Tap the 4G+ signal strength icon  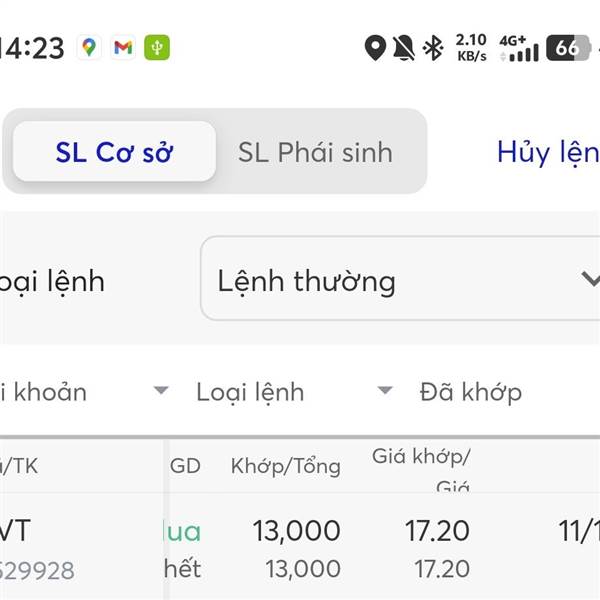pos(518,47)
